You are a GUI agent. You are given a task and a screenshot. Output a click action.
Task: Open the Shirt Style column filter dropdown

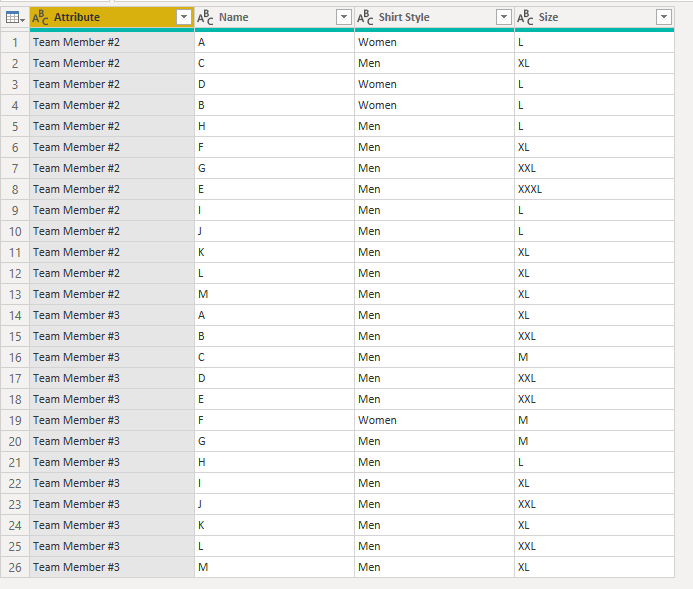click(503, 17)
